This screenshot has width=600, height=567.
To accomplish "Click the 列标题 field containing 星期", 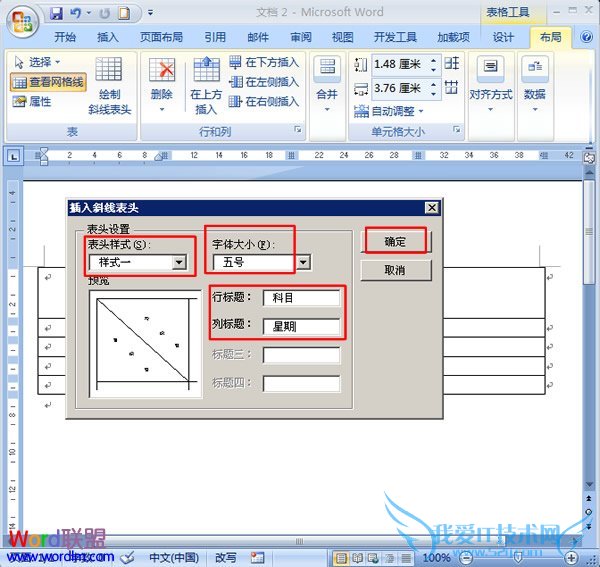I will coord(302,326).
